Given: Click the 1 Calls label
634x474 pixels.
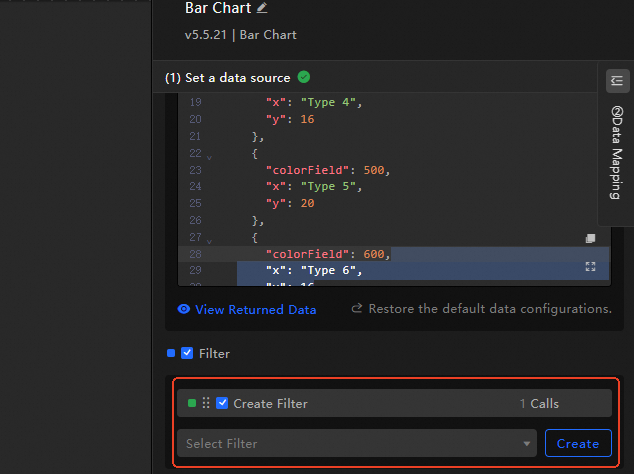Looking at the screenshot, I should [539, 403].
